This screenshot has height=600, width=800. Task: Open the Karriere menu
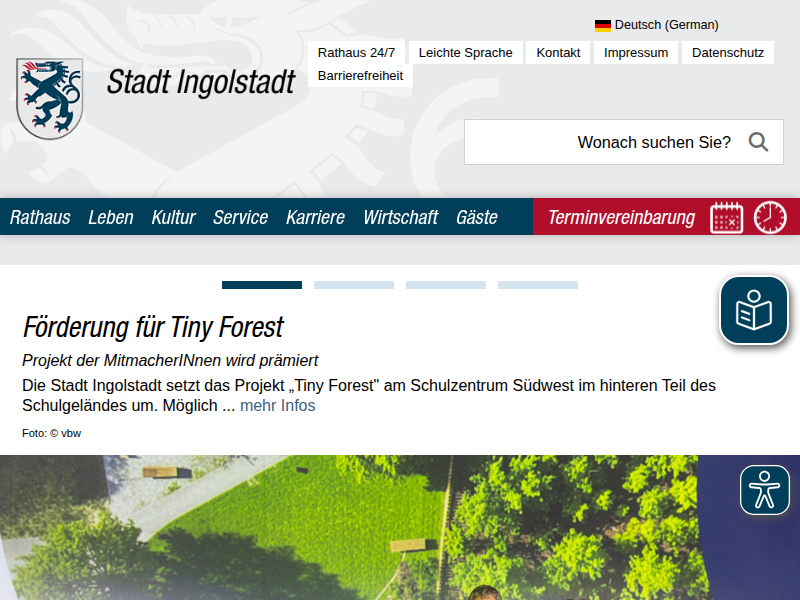point(315,216)
